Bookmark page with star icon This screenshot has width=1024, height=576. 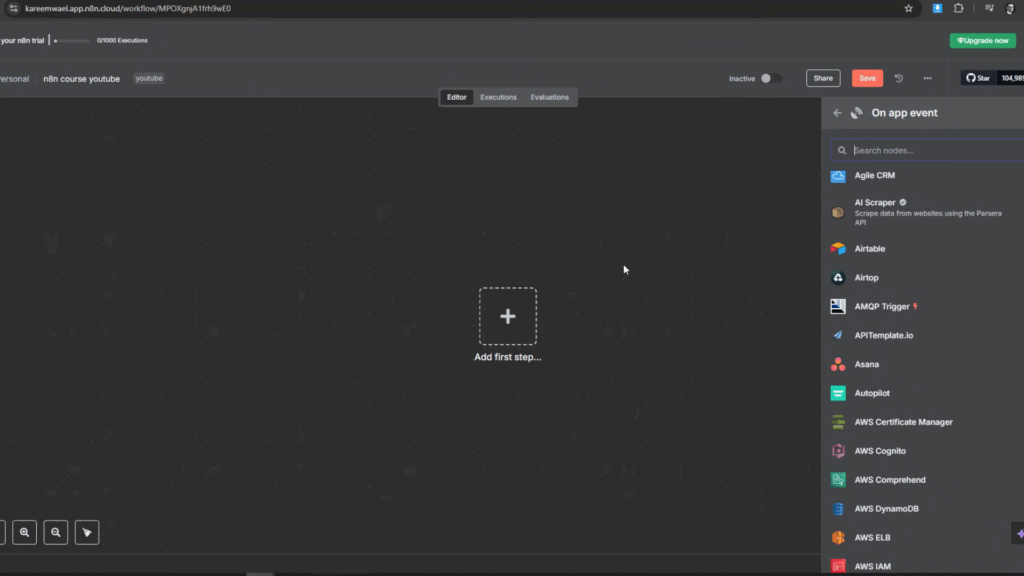pos(908,8)
